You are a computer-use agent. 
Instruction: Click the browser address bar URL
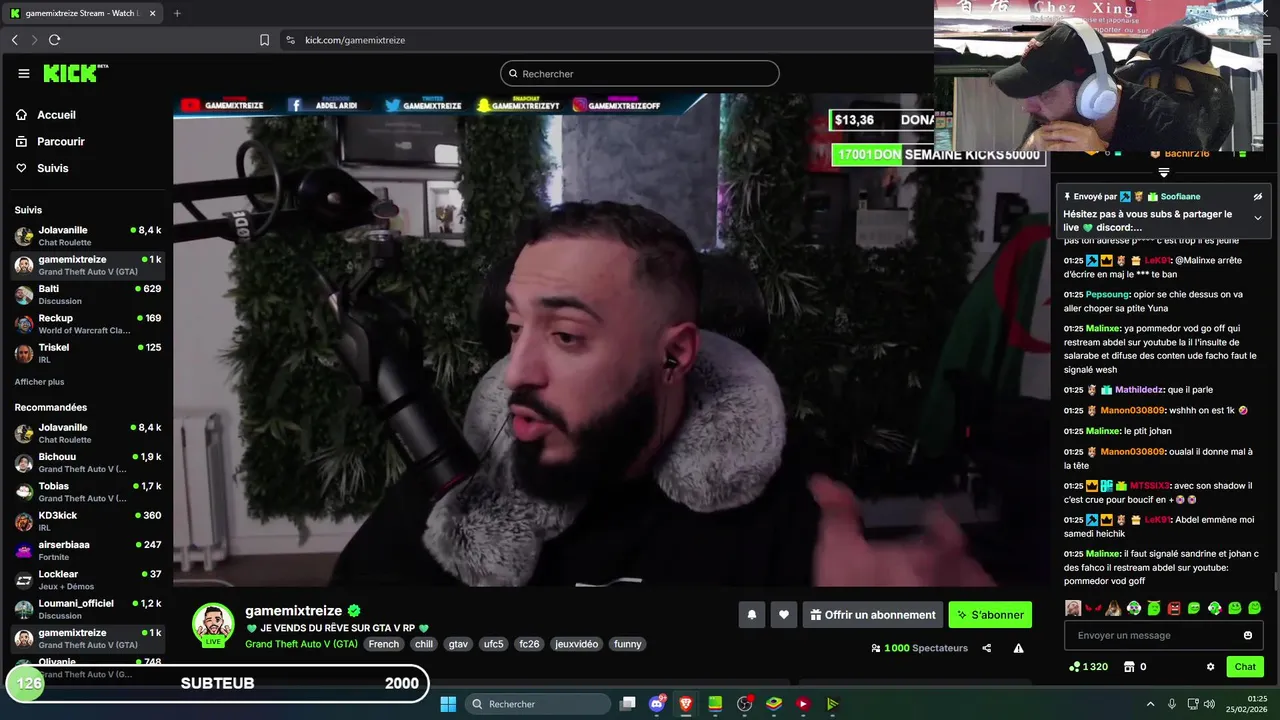(x=355, y=40)
